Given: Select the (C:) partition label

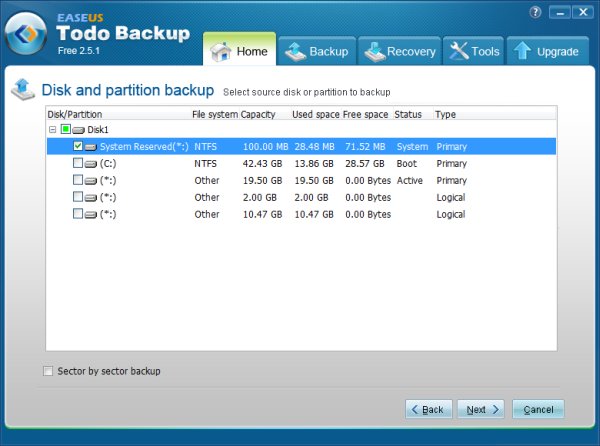Looking at the screenshot, I should tap(108, 164).
